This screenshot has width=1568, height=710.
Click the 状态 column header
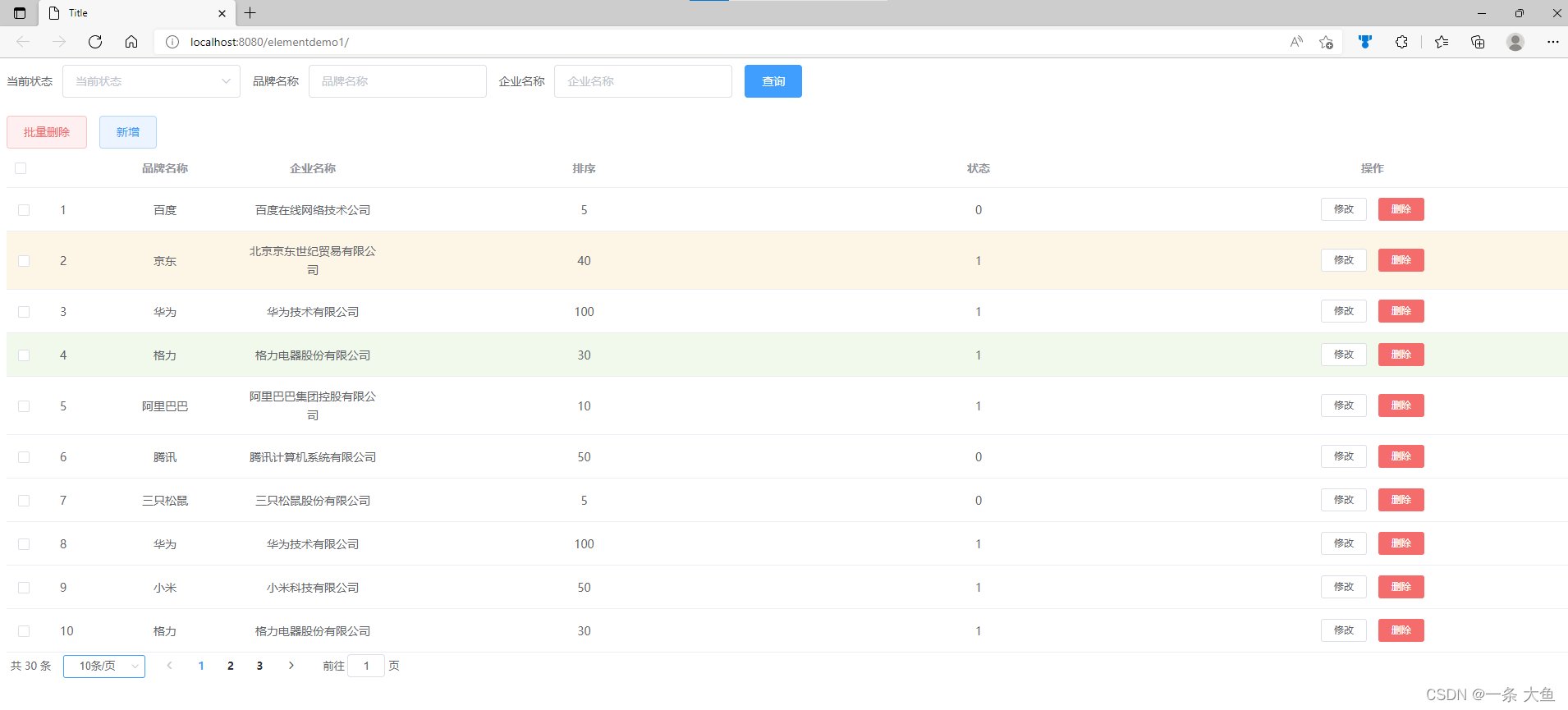979,168
